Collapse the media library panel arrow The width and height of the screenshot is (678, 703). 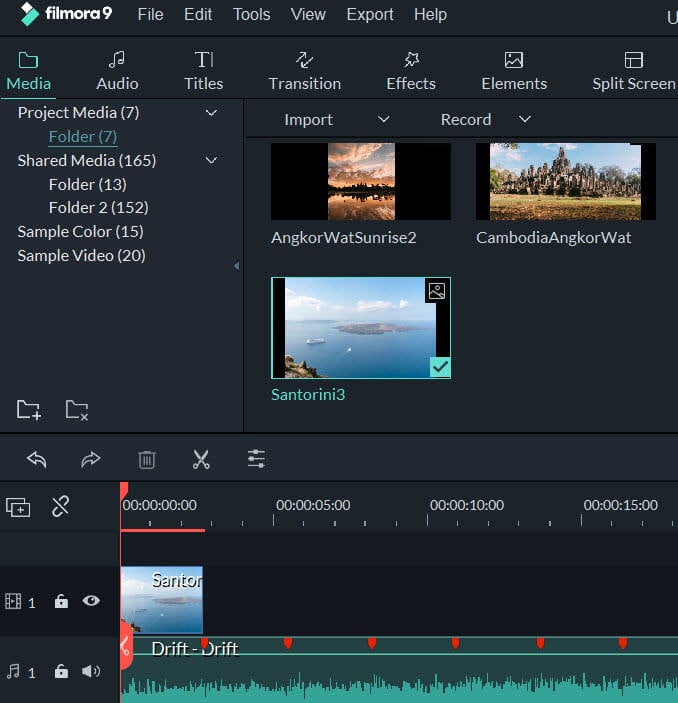coord(236,266)
